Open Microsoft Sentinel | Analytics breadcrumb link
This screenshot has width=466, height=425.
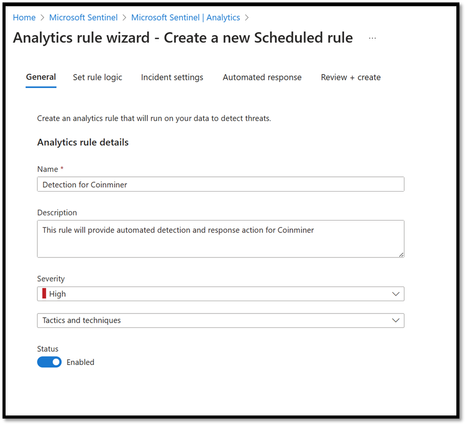[185, 18]
